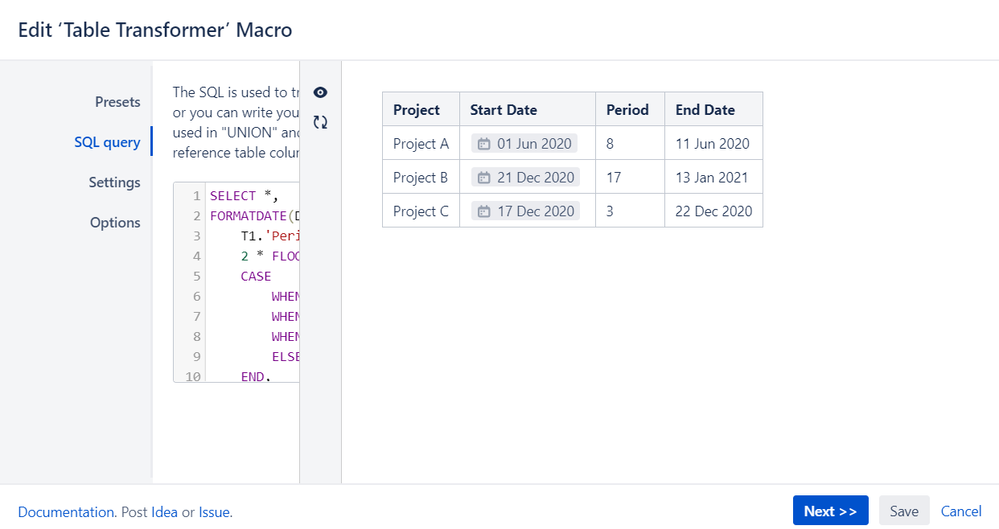Open the Documentation link
999x529 pixels.
(66, 512)
